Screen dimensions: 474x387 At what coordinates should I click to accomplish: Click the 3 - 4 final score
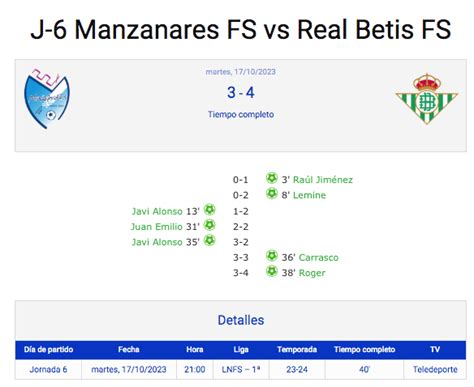[241, 93]
